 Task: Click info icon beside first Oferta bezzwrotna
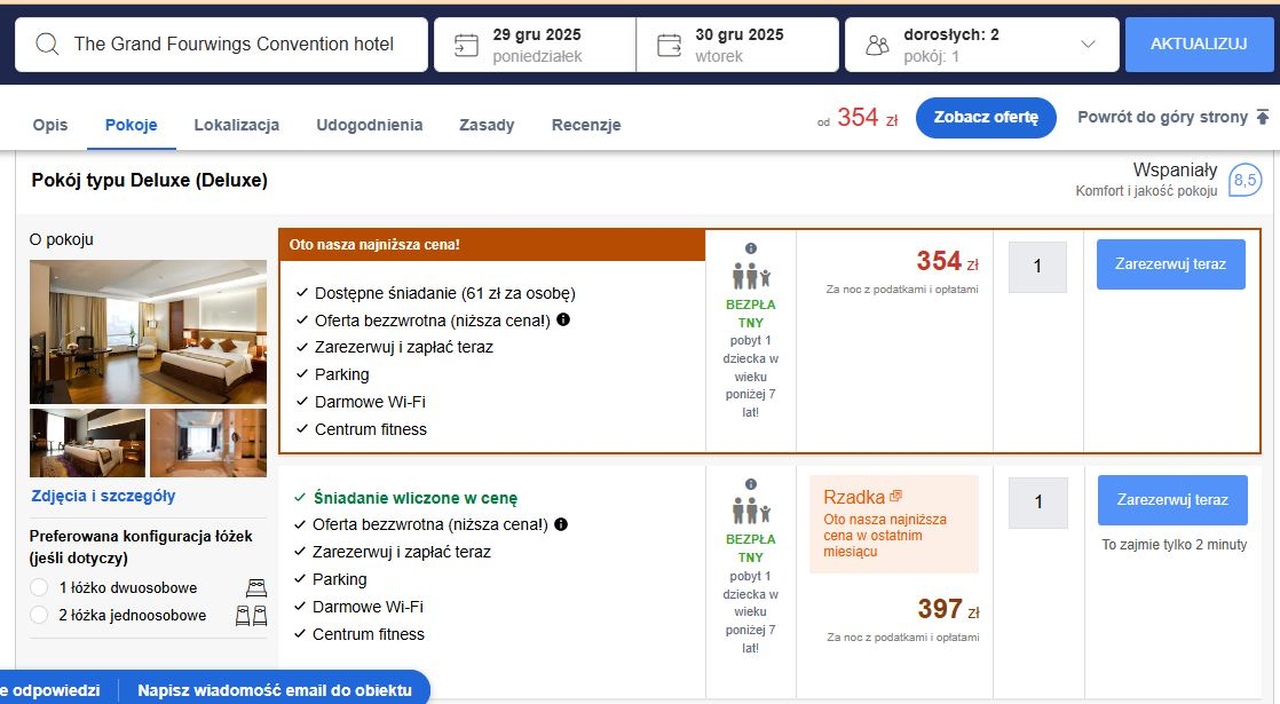(563, 320)
